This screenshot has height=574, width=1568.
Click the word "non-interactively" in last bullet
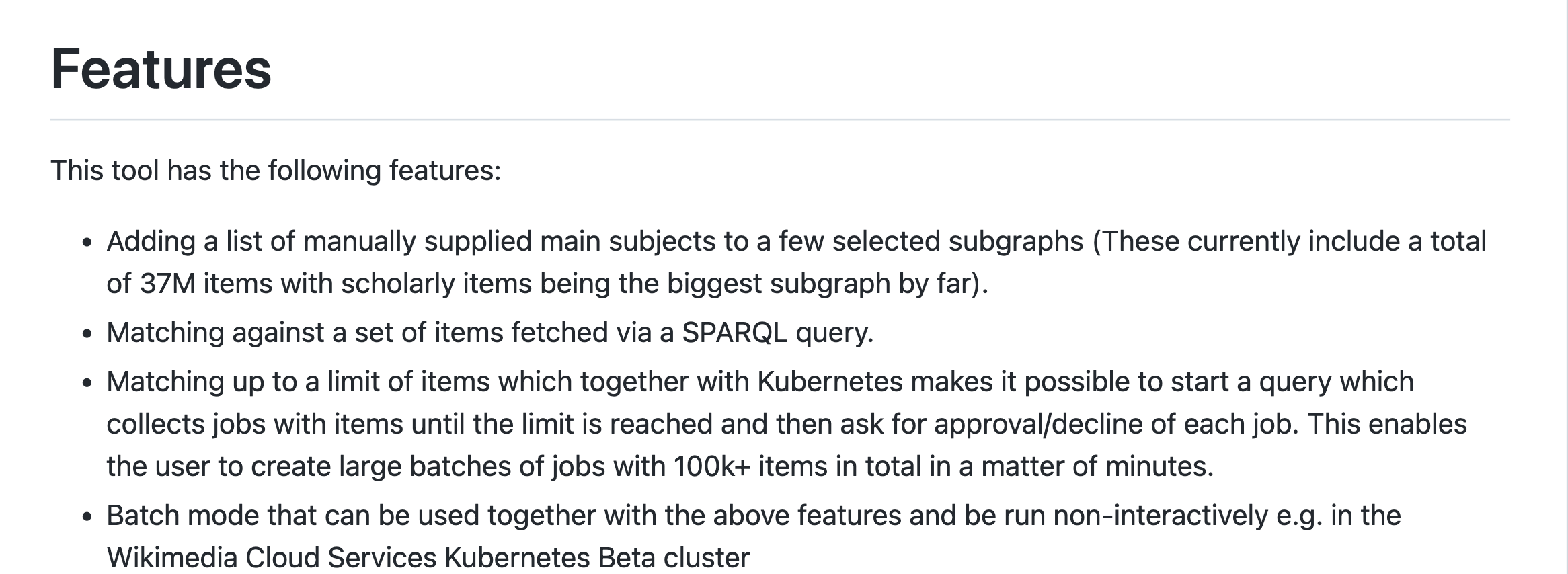click(1161, 516)
